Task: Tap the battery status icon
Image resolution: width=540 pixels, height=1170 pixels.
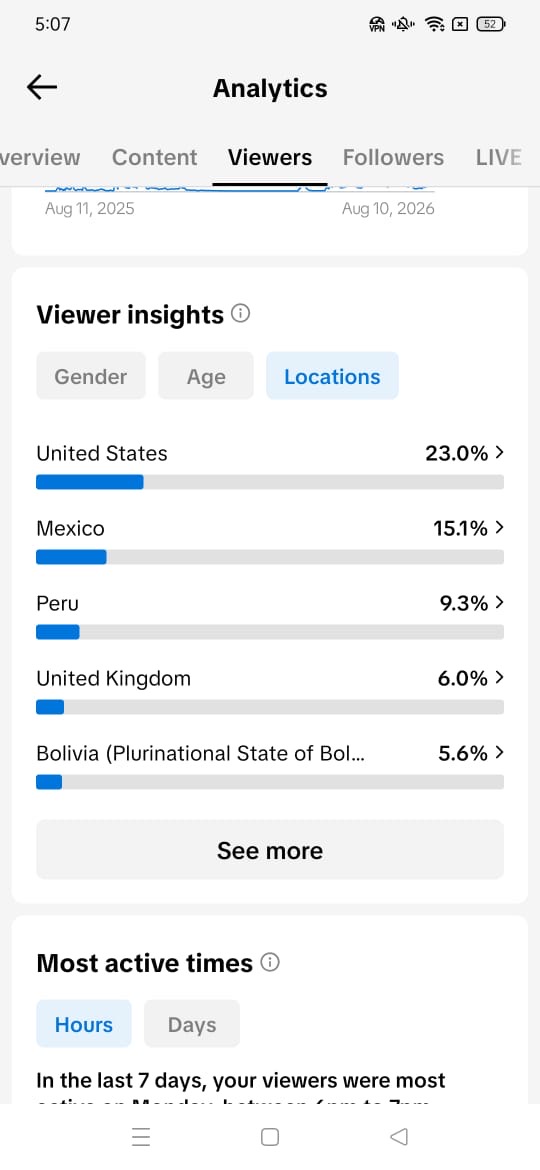Action: click(x=491, y=24)
